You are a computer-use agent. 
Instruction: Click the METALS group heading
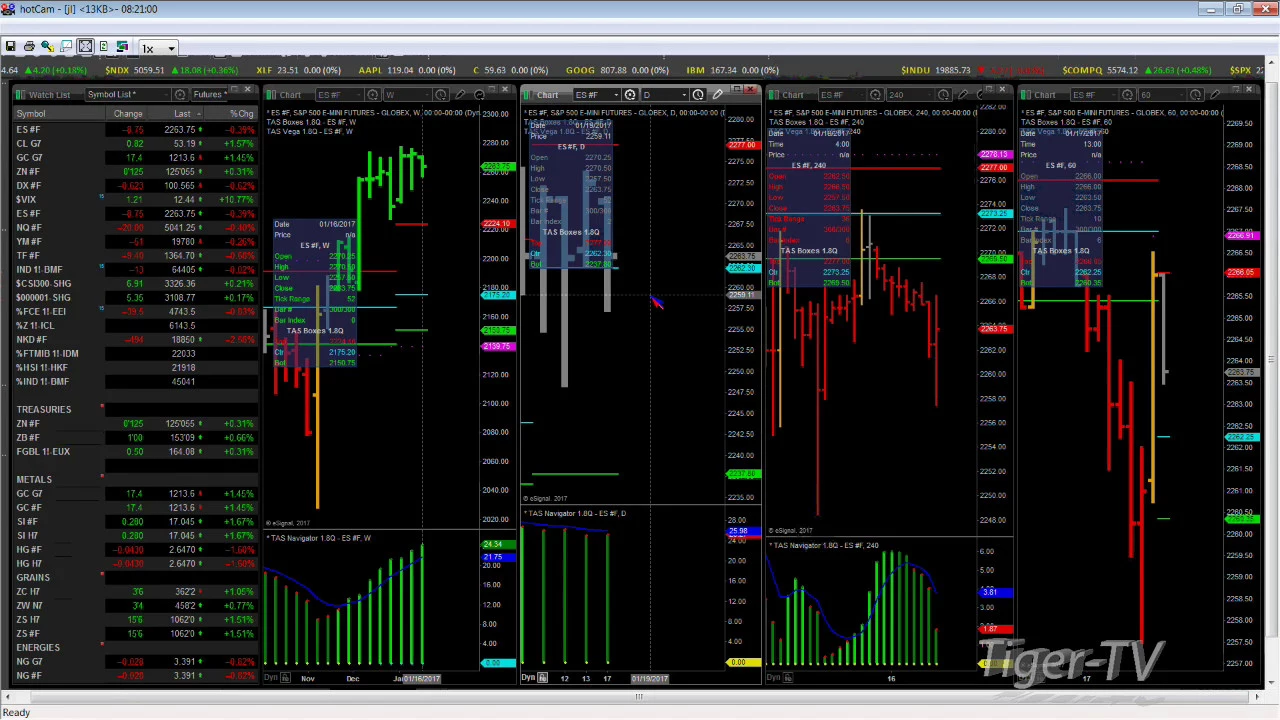pyautogui.click(x=33, y=480)
